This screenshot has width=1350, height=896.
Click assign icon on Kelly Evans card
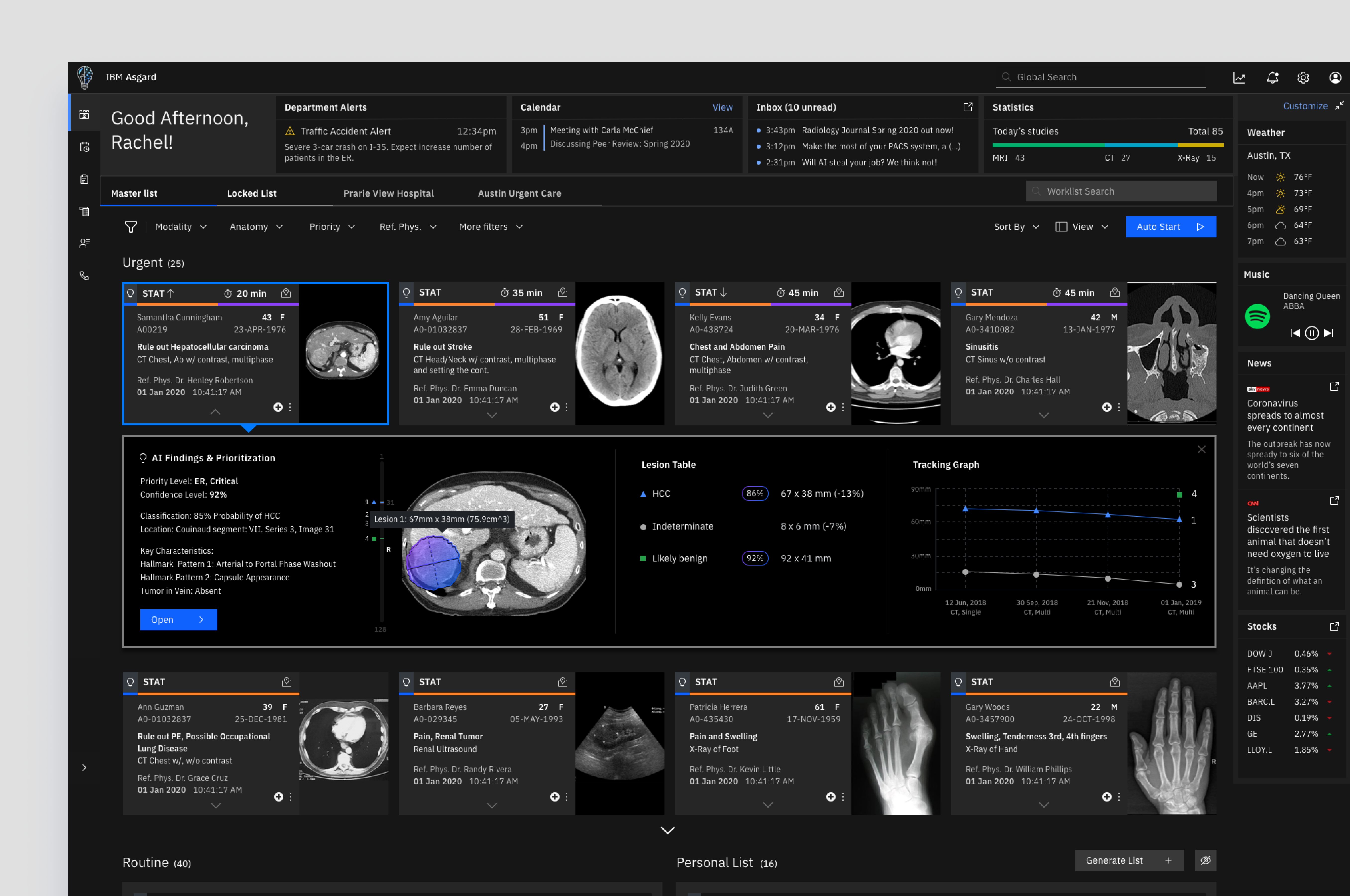839,293
